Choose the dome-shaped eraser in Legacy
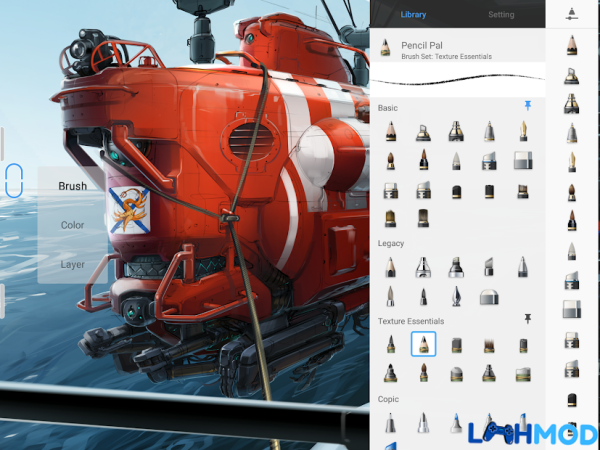Viewport: 600px width, 450px height. point(489,297)
